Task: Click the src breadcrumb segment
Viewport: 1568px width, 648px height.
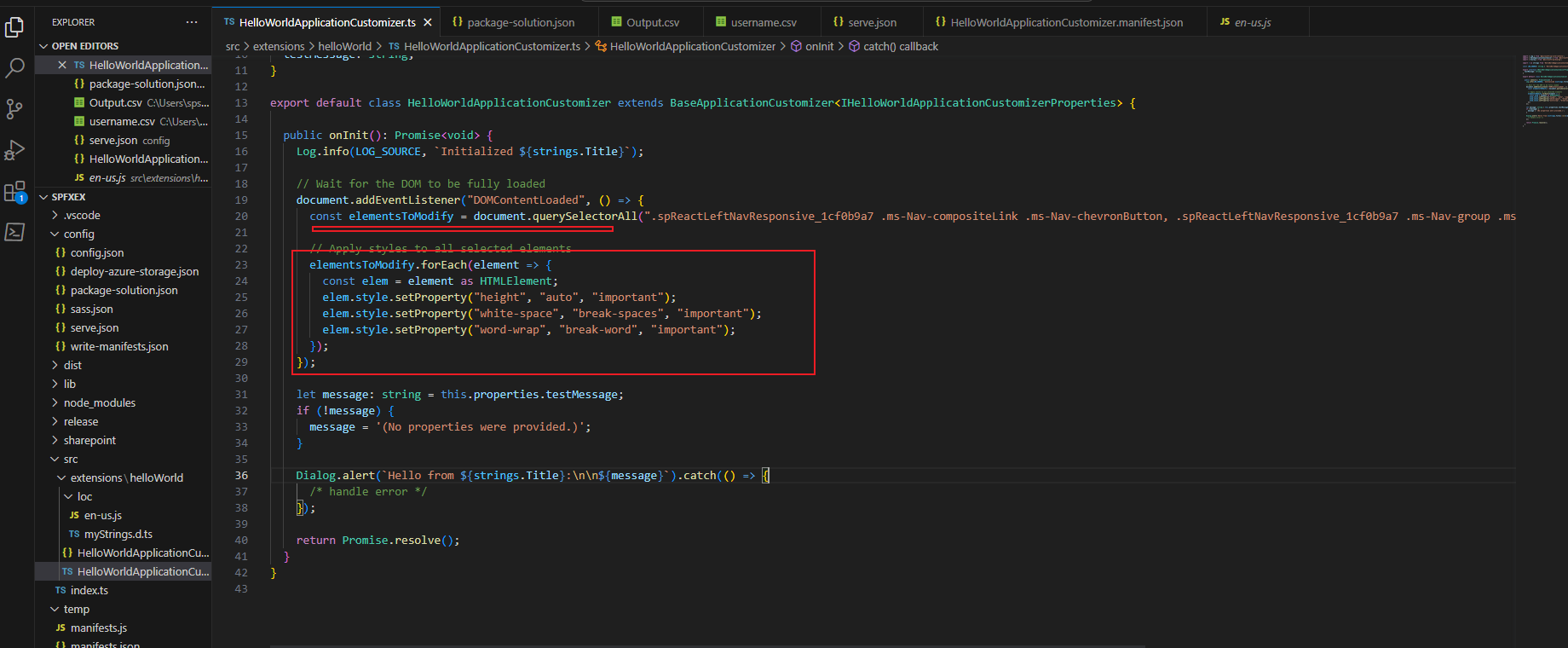Action: (x=233, y=47)
